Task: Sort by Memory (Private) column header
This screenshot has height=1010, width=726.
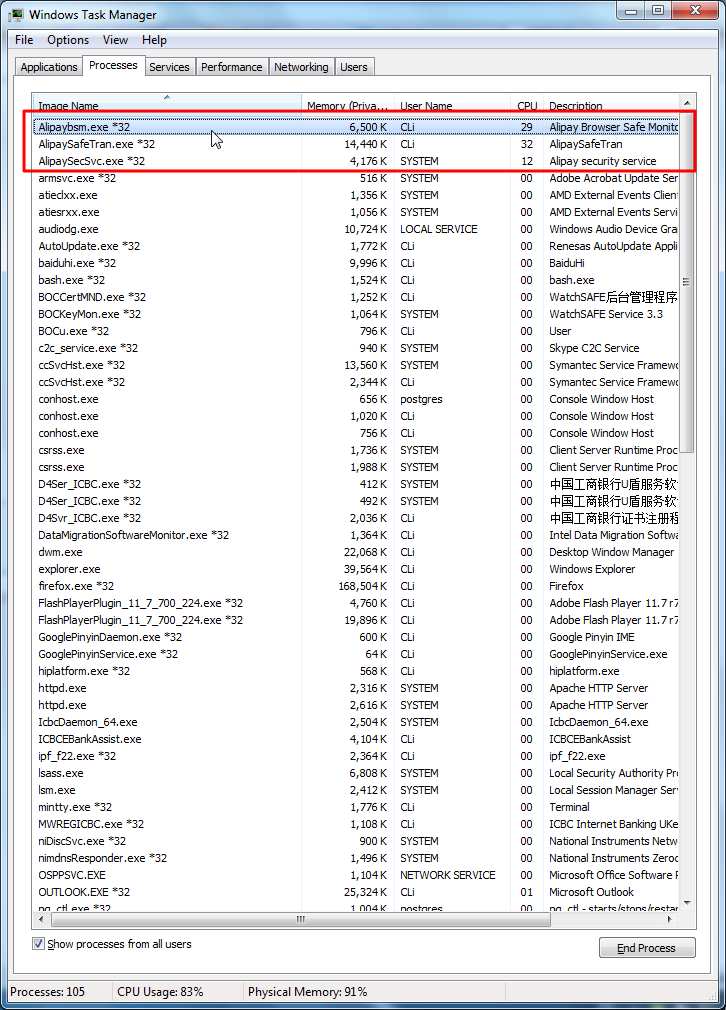Action: point(348,105)
